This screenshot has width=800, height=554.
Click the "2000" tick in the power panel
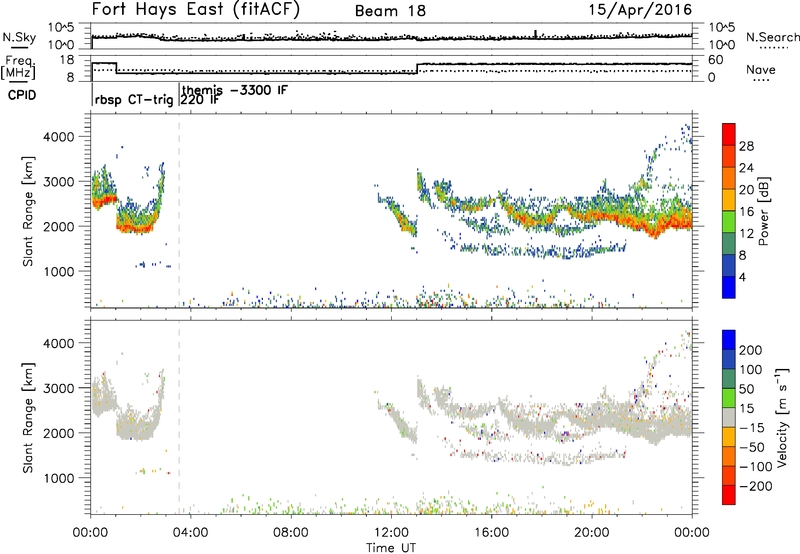pos(59,226)
